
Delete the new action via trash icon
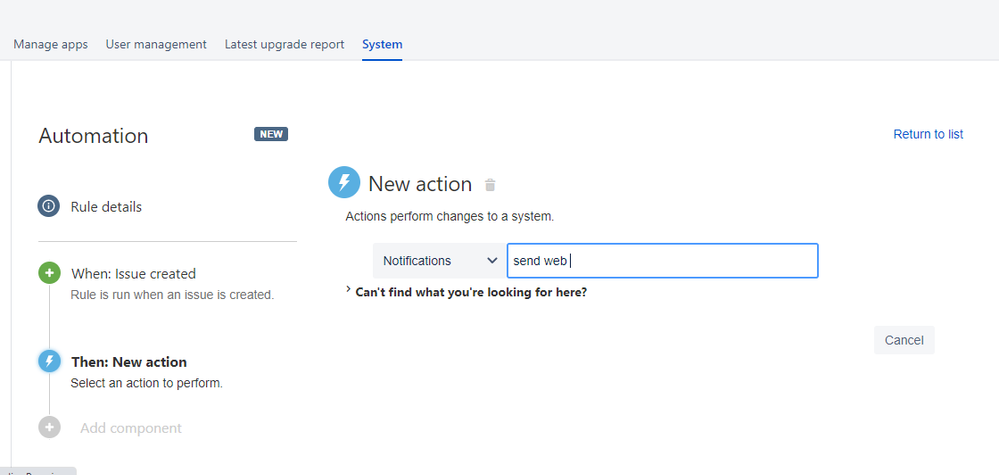click(x=490, y=185)
